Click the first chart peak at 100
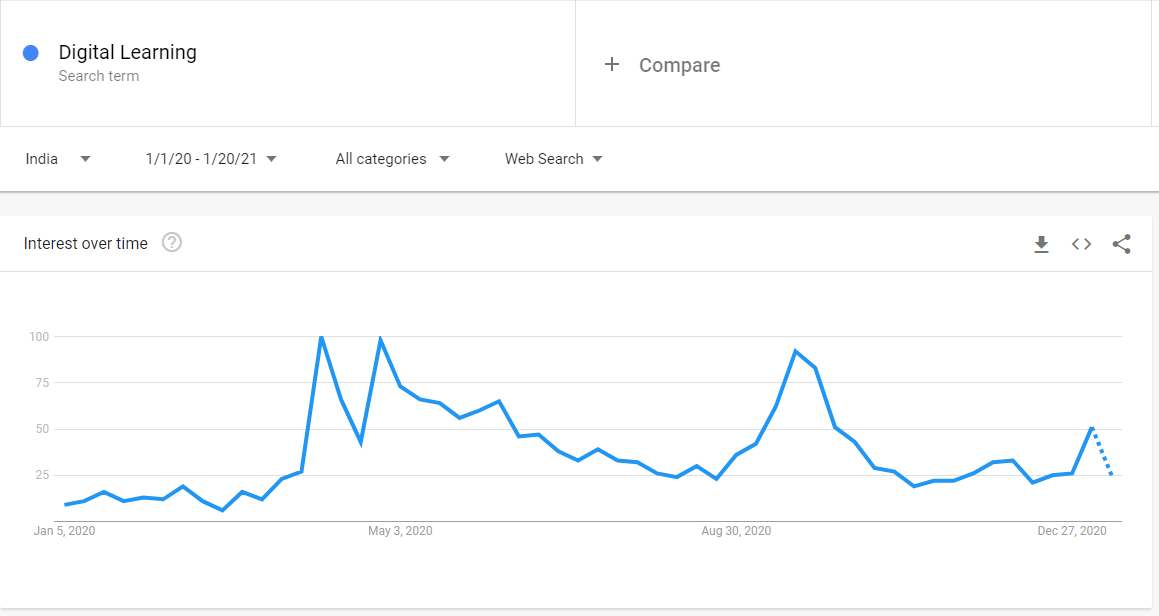This screenshot has width=1159, height=616. tap(321, 337)
